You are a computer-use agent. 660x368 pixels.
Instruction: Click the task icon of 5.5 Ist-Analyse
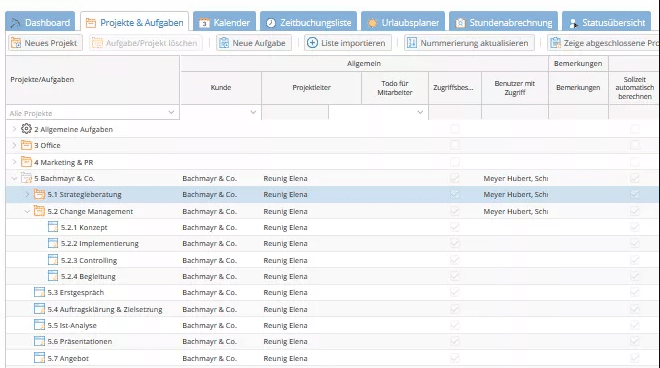[x=40, y=325]
